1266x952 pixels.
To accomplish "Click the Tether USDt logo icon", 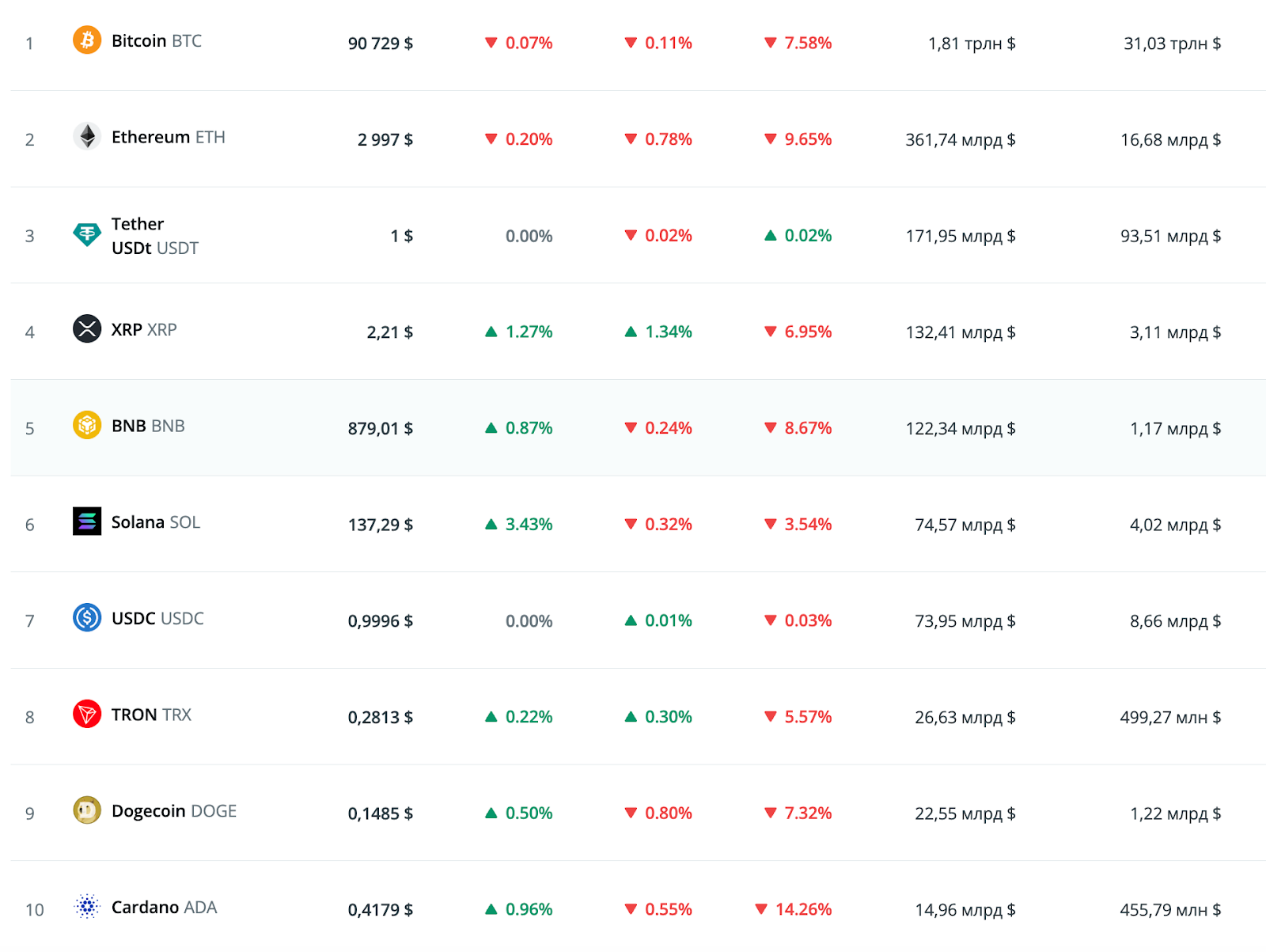I will [x=87, y=235].
